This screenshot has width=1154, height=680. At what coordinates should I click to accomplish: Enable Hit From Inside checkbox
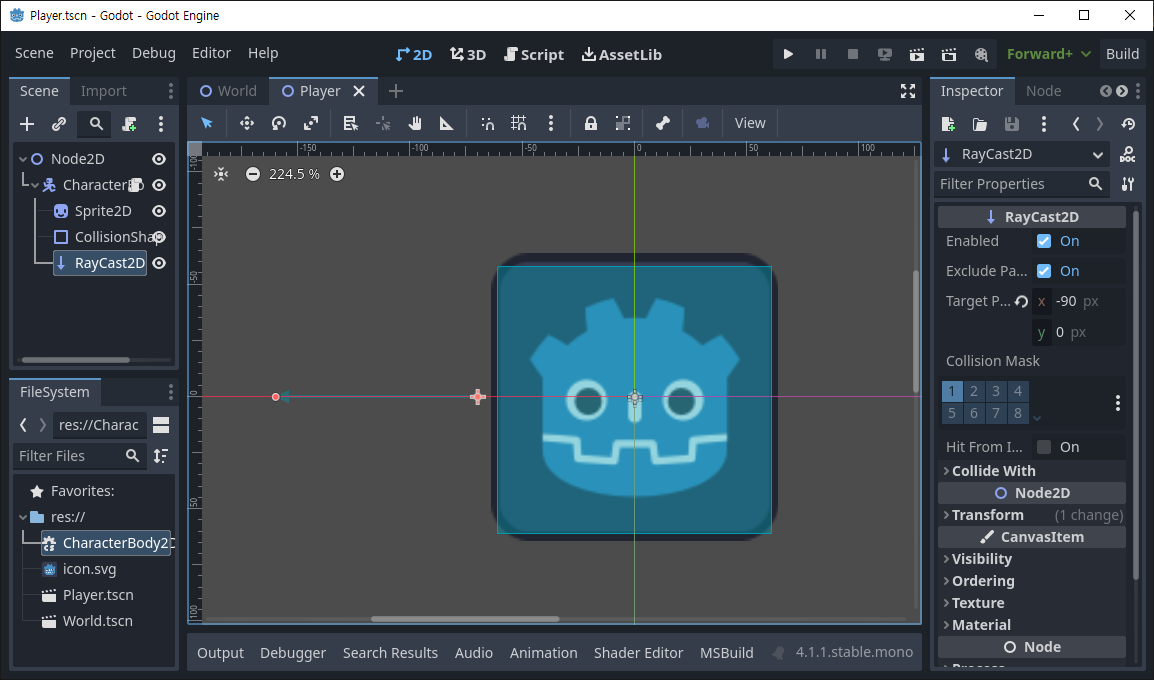(x=1044, y=447)
